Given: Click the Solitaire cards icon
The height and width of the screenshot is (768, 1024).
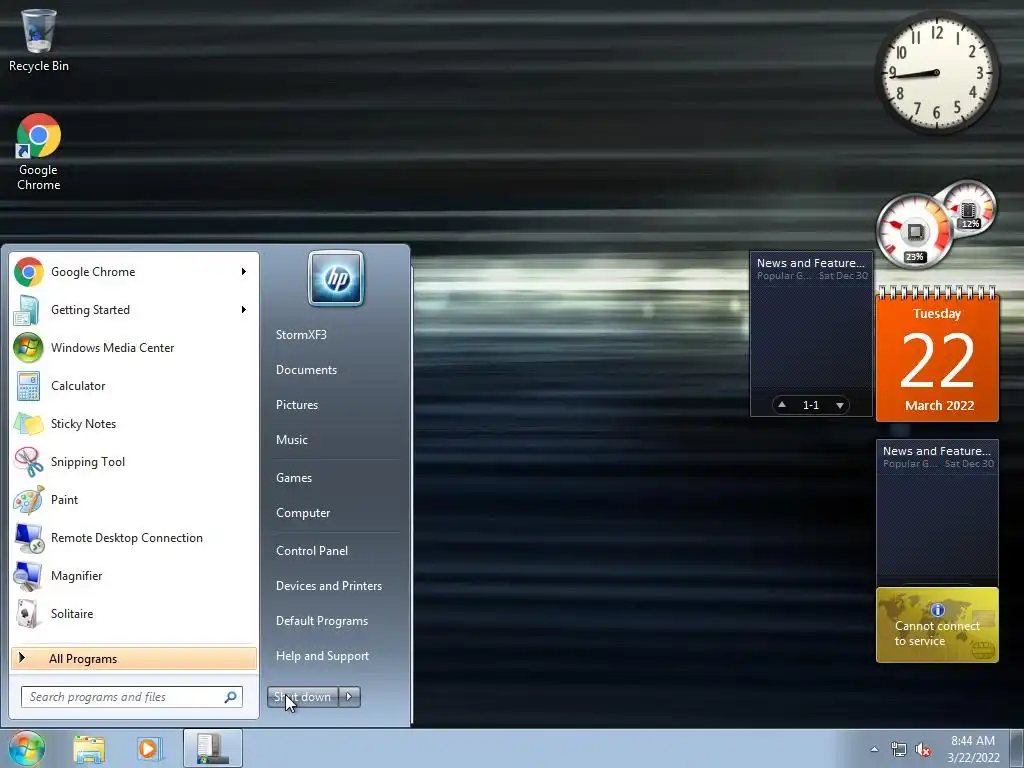Looking at the screenshot, I should (x=27, y=613).
